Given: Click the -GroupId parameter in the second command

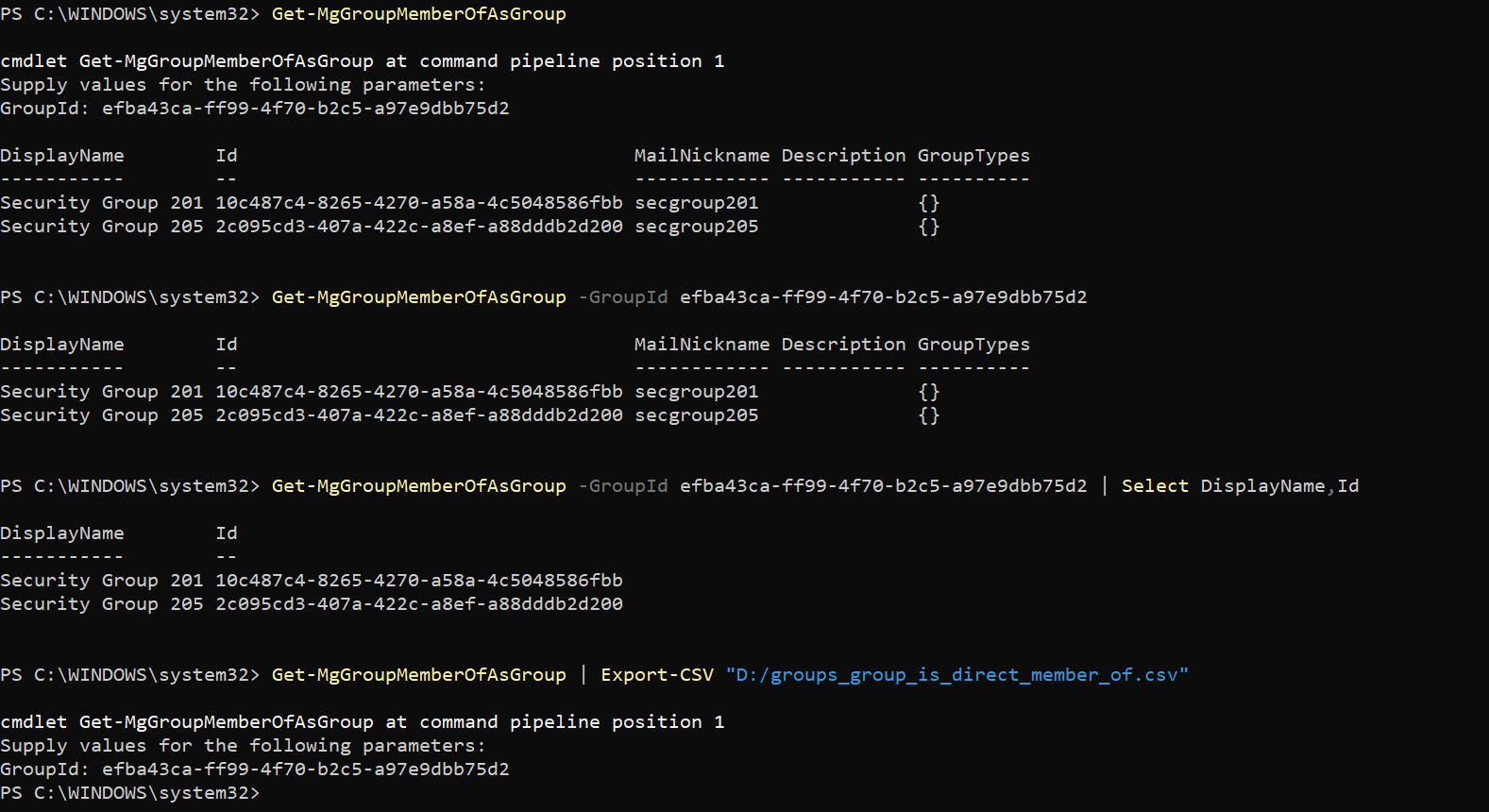Looking at the screenshot, I should coord(623,297).
